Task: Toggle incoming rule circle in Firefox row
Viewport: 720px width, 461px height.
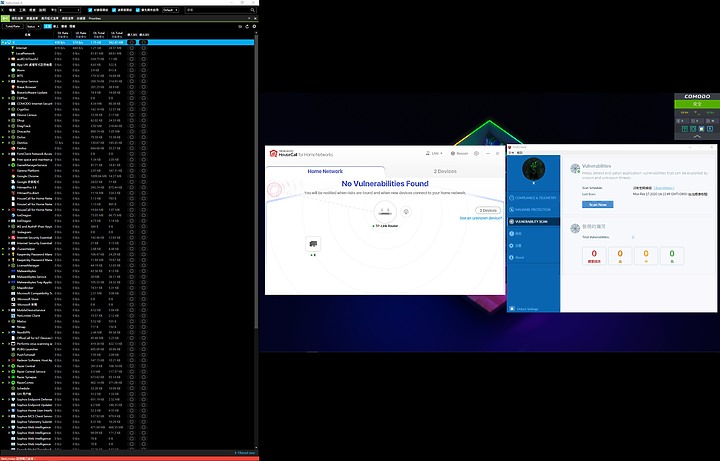Action: [132, 148]
